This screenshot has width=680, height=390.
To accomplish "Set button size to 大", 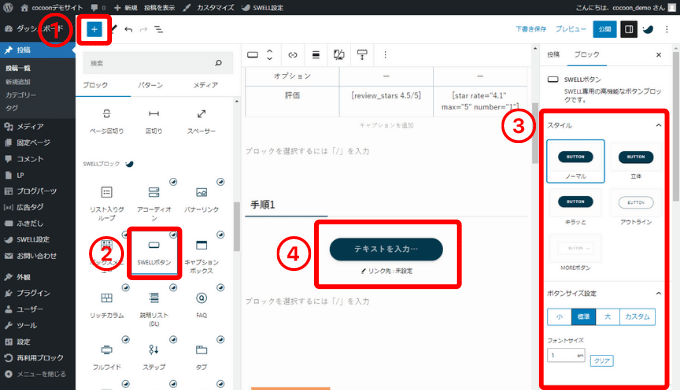I will click(x=608, y=317).
